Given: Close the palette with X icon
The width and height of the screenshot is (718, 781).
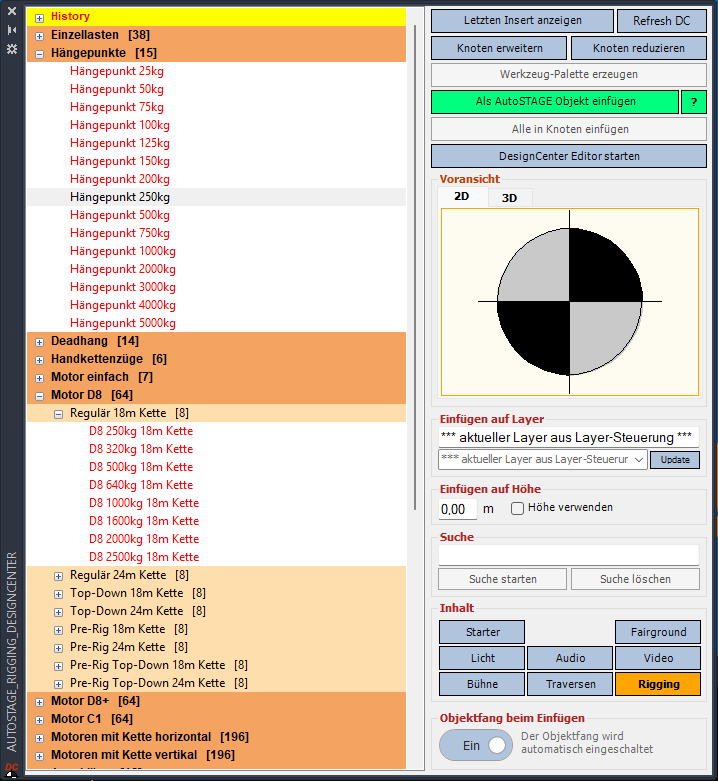Looking at the screenshot, I should [12, 14].
